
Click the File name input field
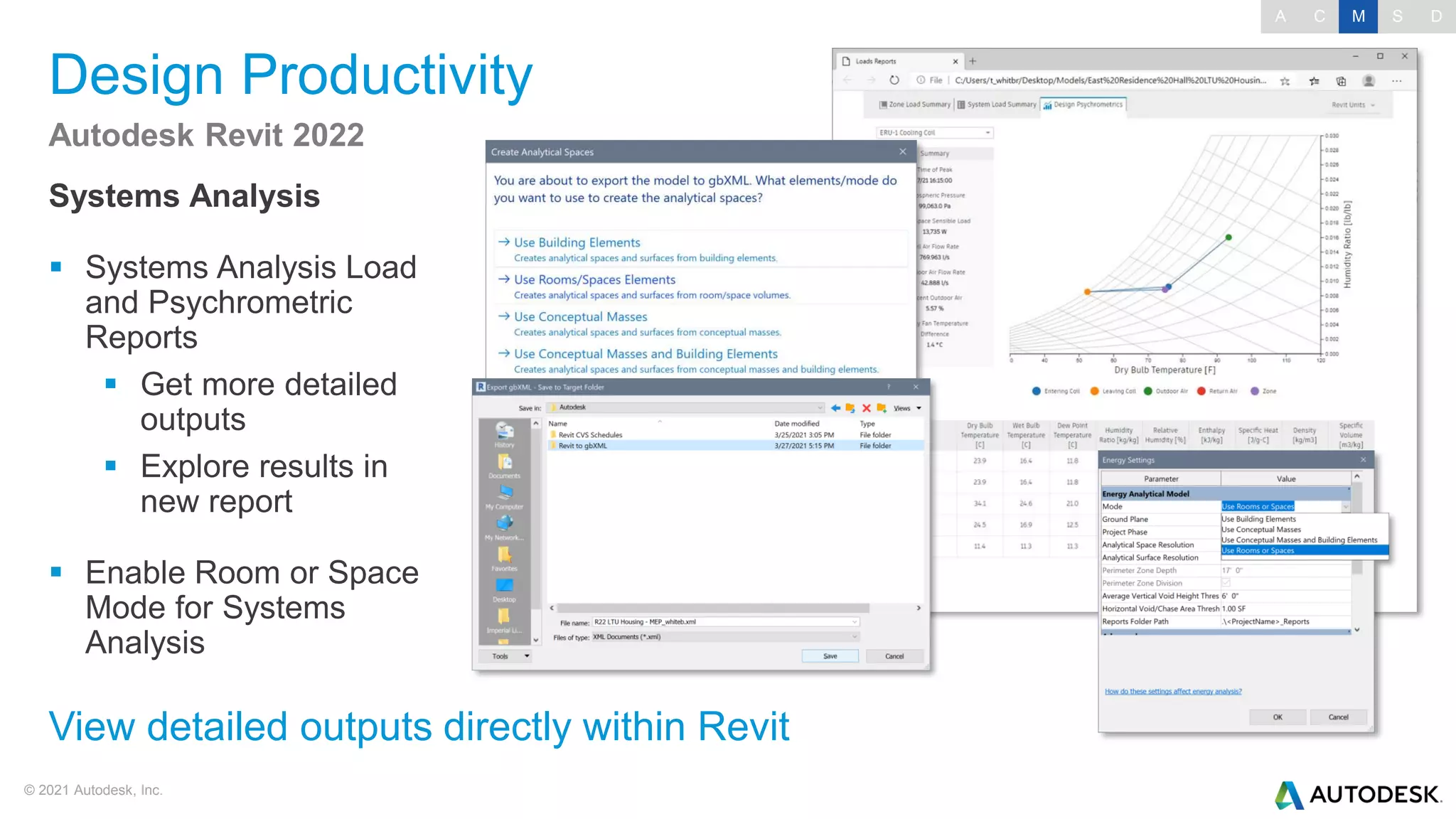click(x=726, y=622)
